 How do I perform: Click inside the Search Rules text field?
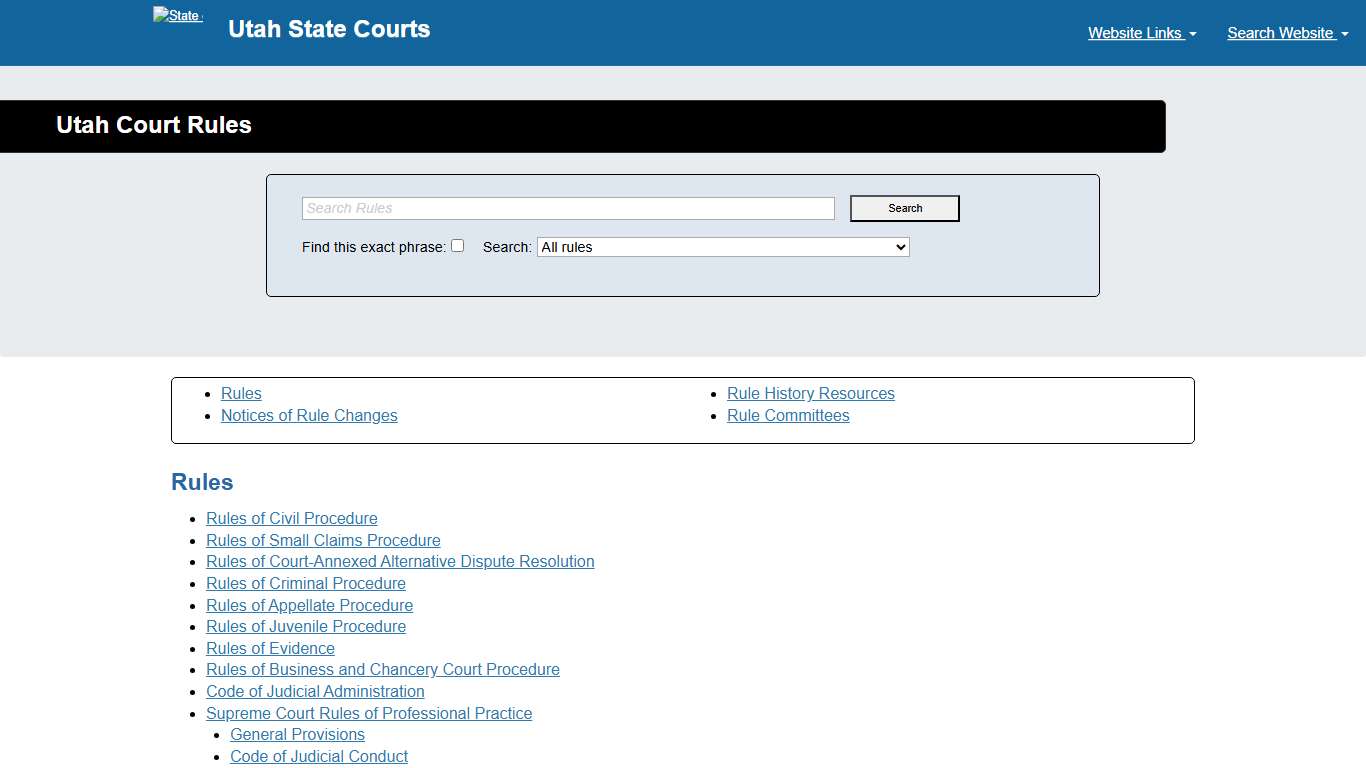(x=568, y=208)
